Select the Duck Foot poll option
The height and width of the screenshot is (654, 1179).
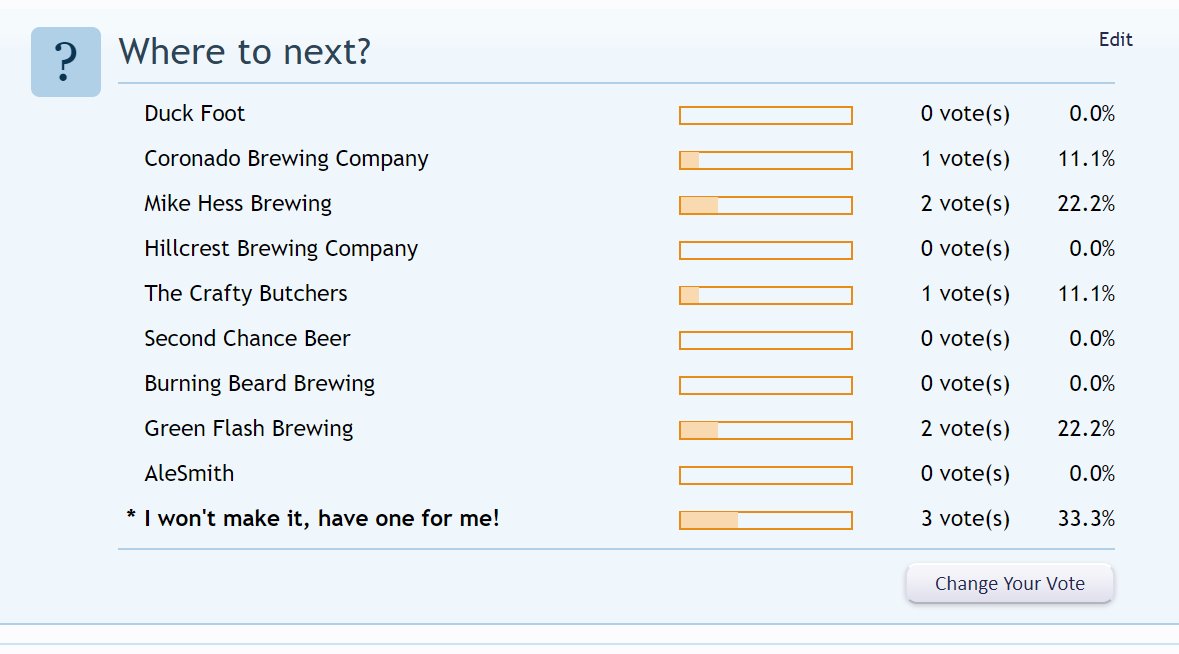point(194,114)
